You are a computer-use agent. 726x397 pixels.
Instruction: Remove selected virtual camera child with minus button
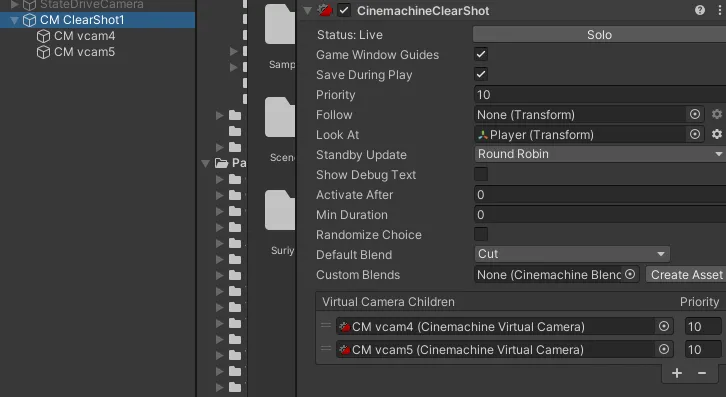[x=702, y=373]
